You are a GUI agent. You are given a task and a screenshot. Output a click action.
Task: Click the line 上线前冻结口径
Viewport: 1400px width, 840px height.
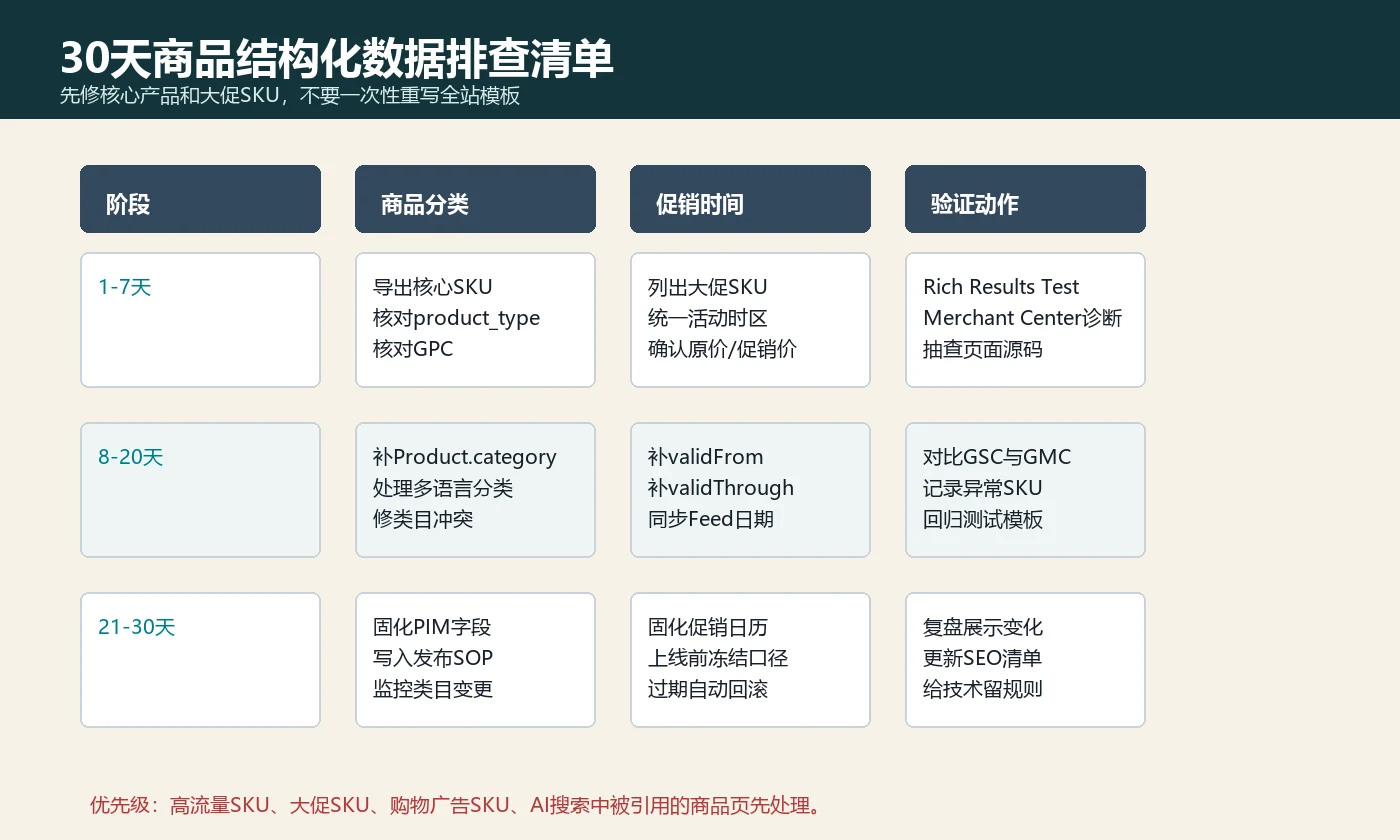[x=718, y=658]
